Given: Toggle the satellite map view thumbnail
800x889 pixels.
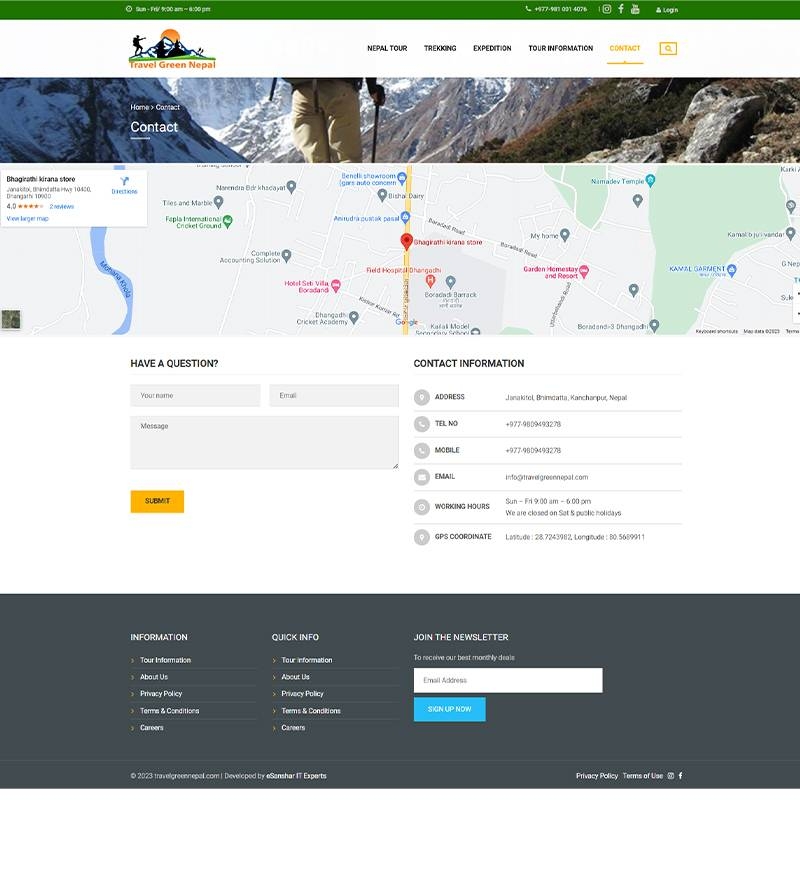Looking at the screenshot, I should coord(11,320).
